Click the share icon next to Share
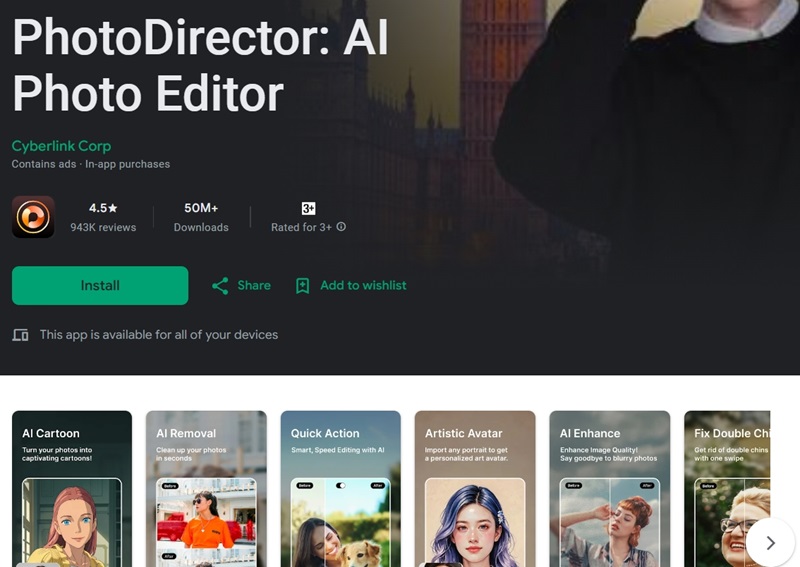The image size is (800, 567). coord(220,286)
